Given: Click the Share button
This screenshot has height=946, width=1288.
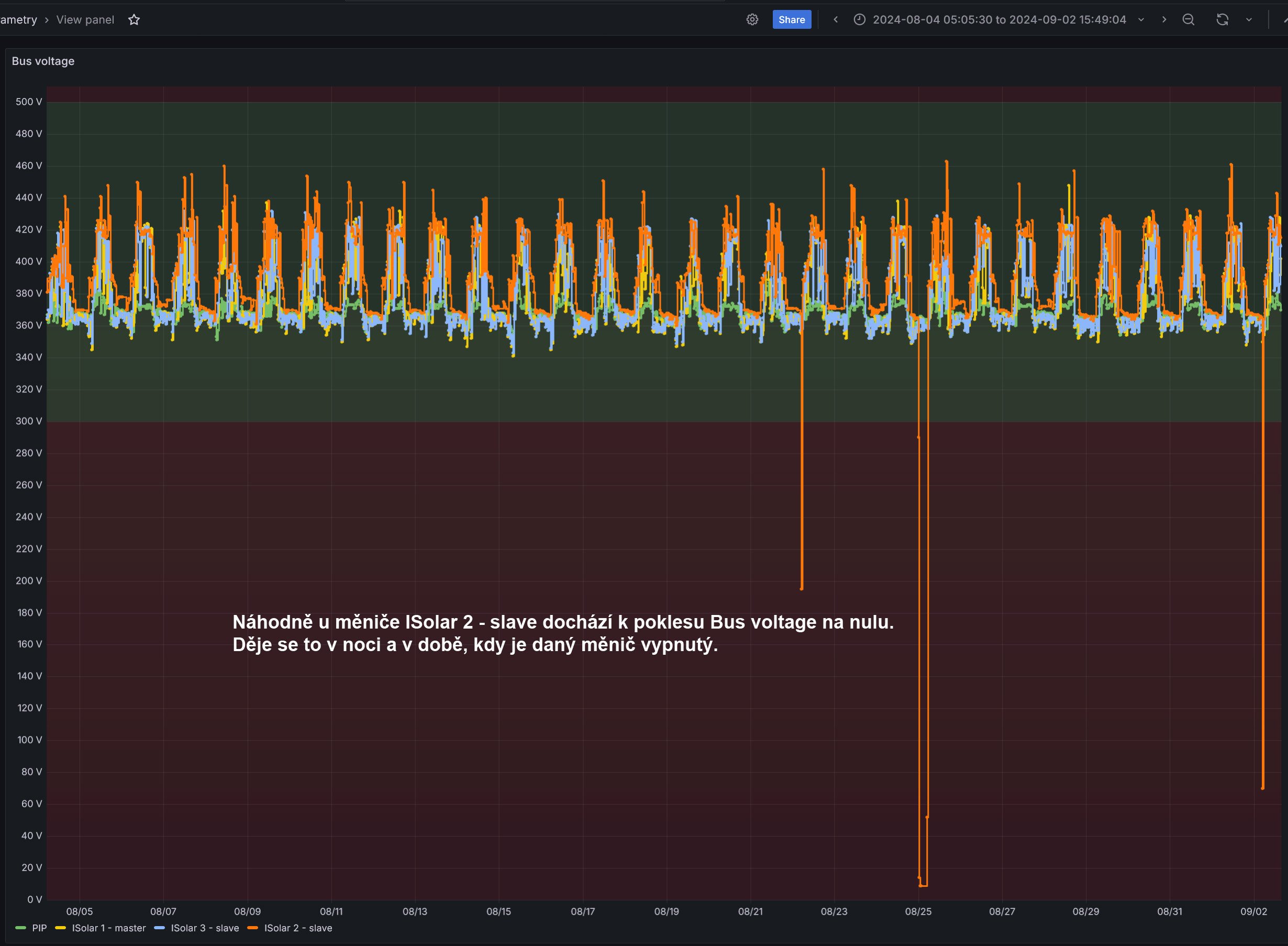Looking at the screenshot, I should [792, 19].
